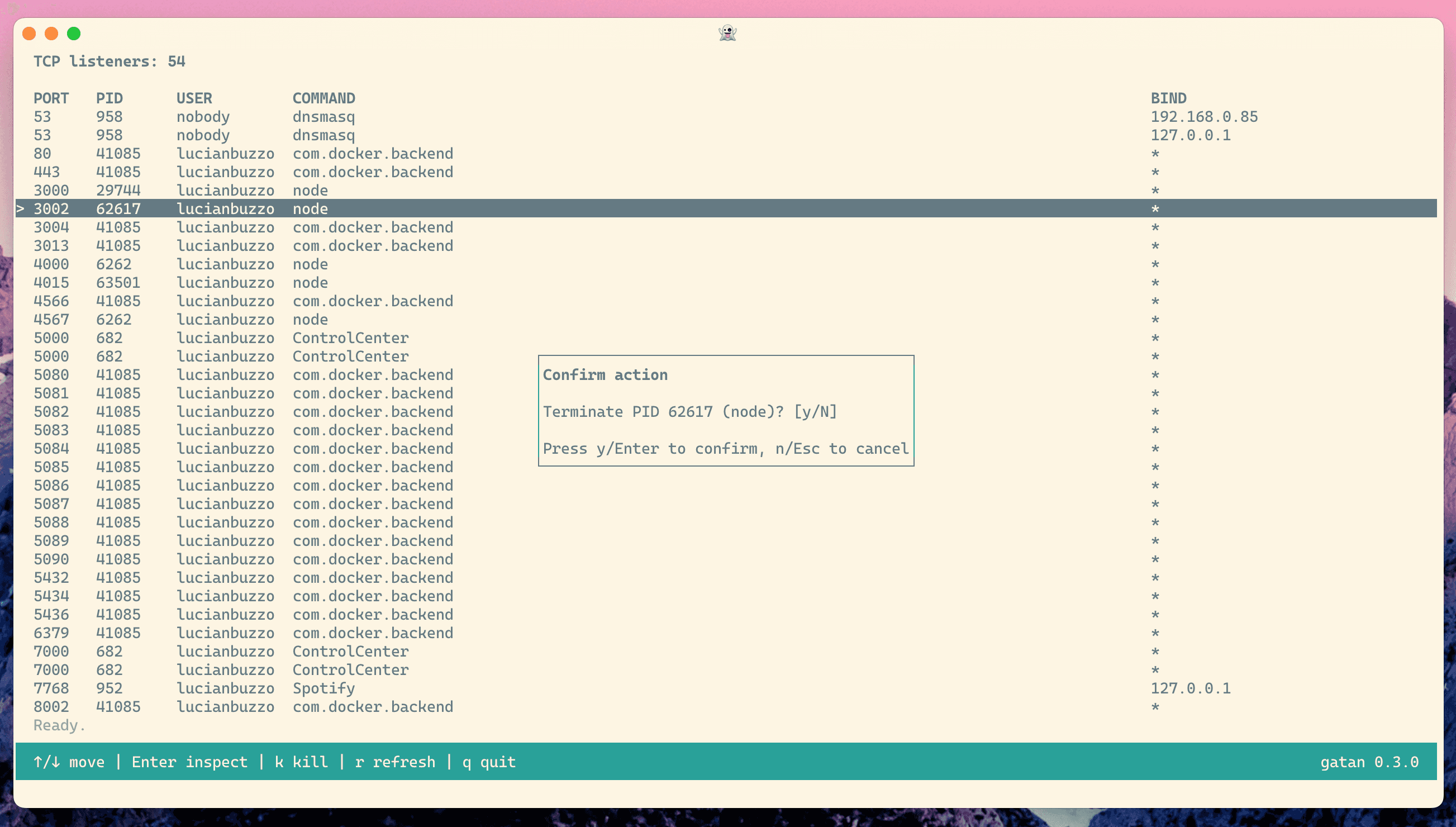The image size is (1456, 827).
Task: Click the BIND column header
Action: click(x=1168, y=98)
